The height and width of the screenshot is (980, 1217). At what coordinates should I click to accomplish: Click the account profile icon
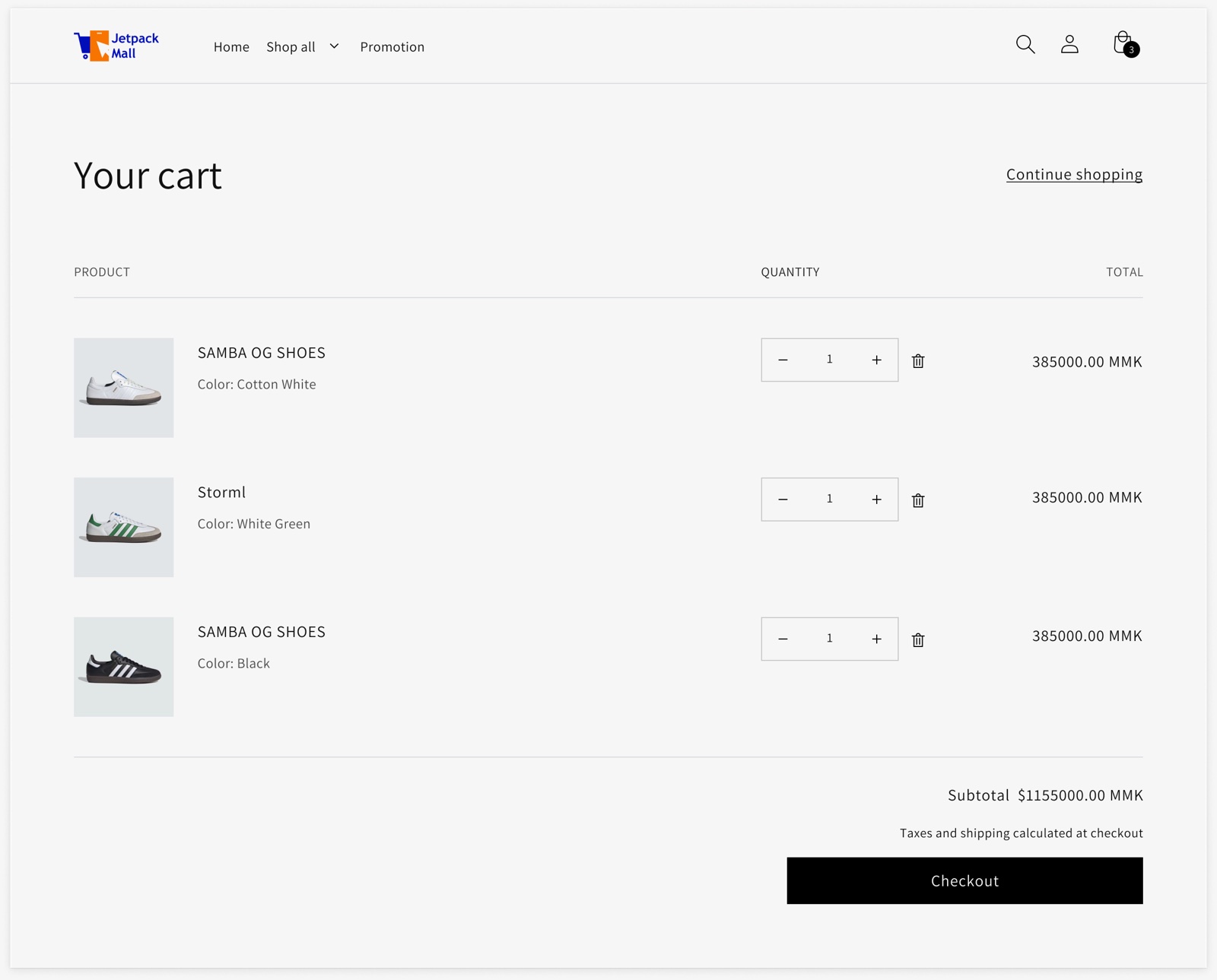point(1069,45)
